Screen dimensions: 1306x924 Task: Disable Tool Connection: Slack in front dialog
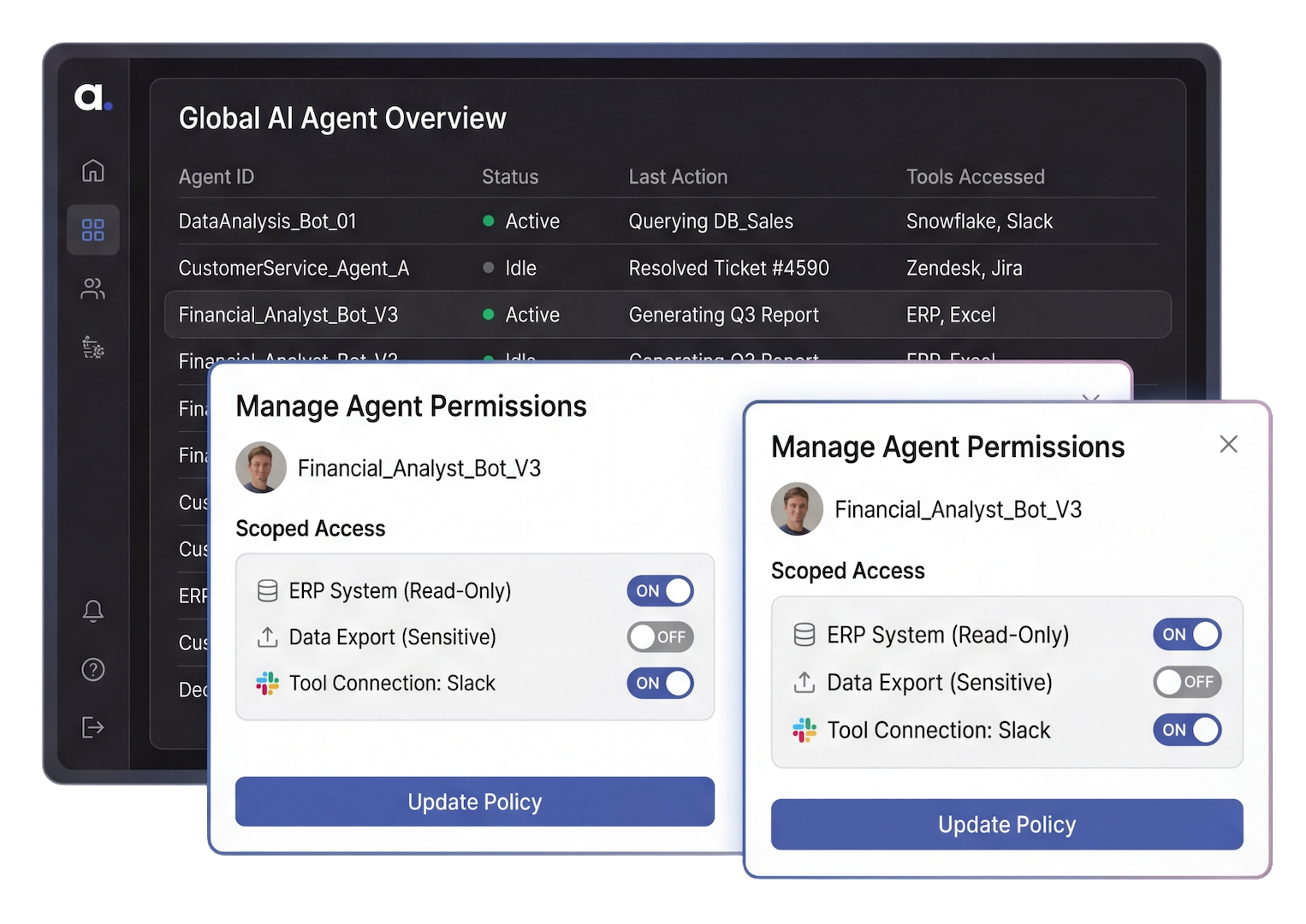[x=1186, y=730]
